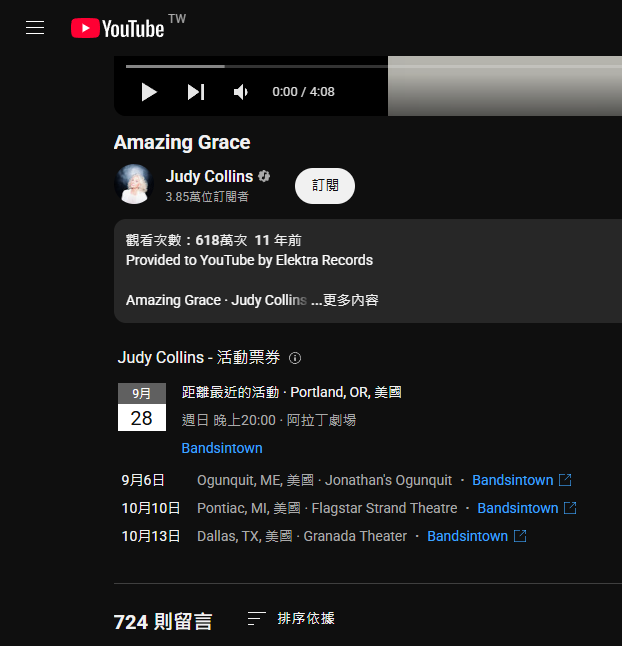
Task: Click the sort lines icon by 排序依據
Action: click(x=257, y=618)
